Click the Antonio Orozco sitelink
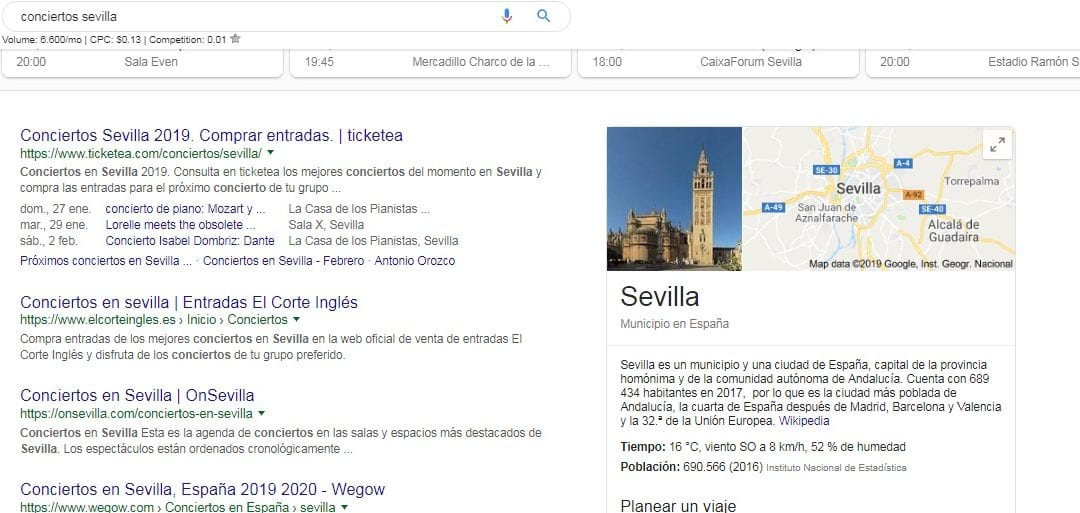The image size is (1080, 513). pos(415,261)
